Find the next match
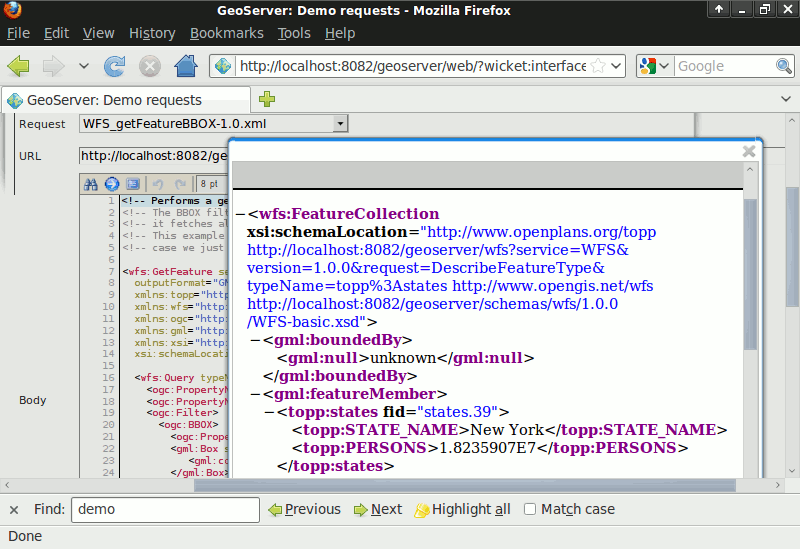Viewport: 800px width, 549px height. 378,509
